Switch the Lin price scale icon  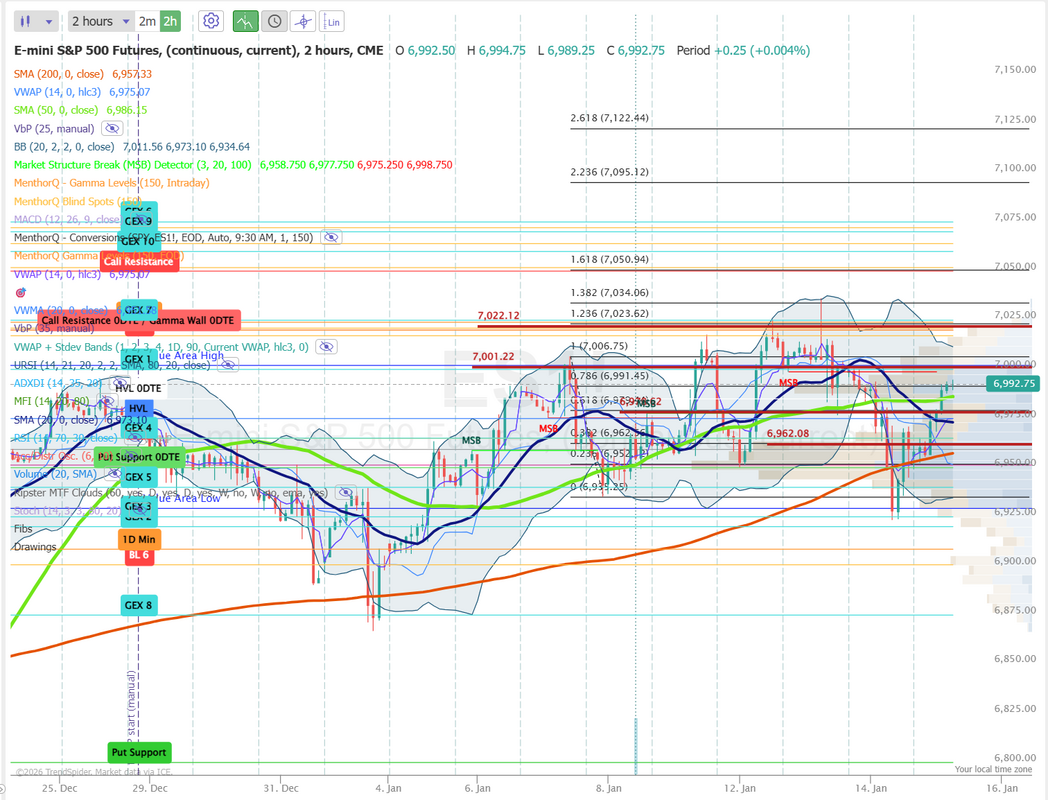(333, 21)
